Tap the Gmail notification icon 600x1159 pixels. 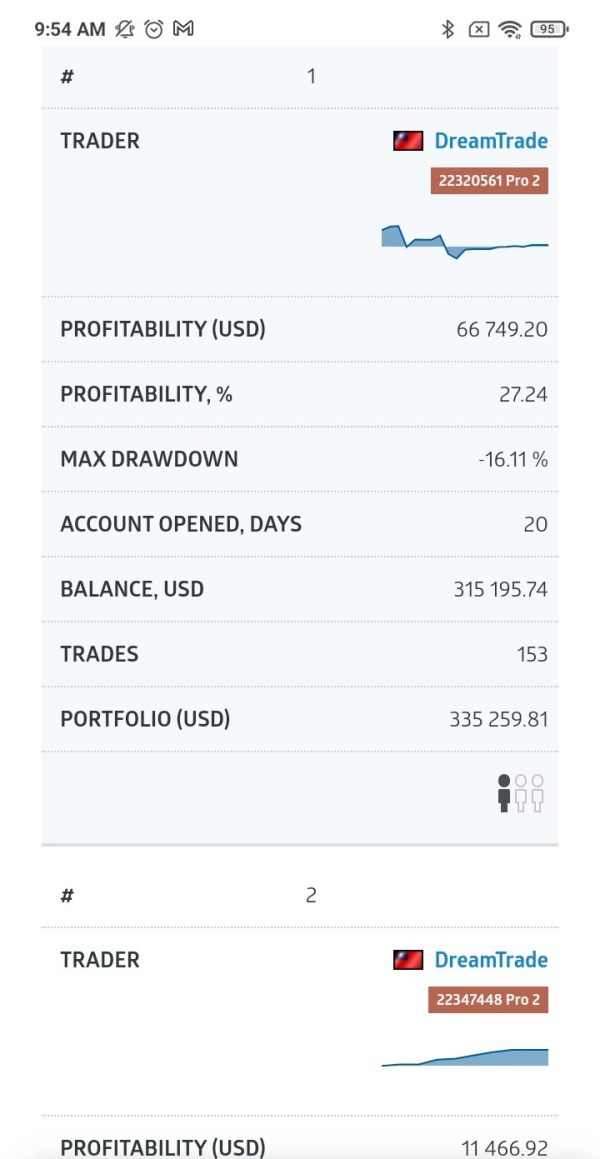pyautogui.click(x=183, y=29)
